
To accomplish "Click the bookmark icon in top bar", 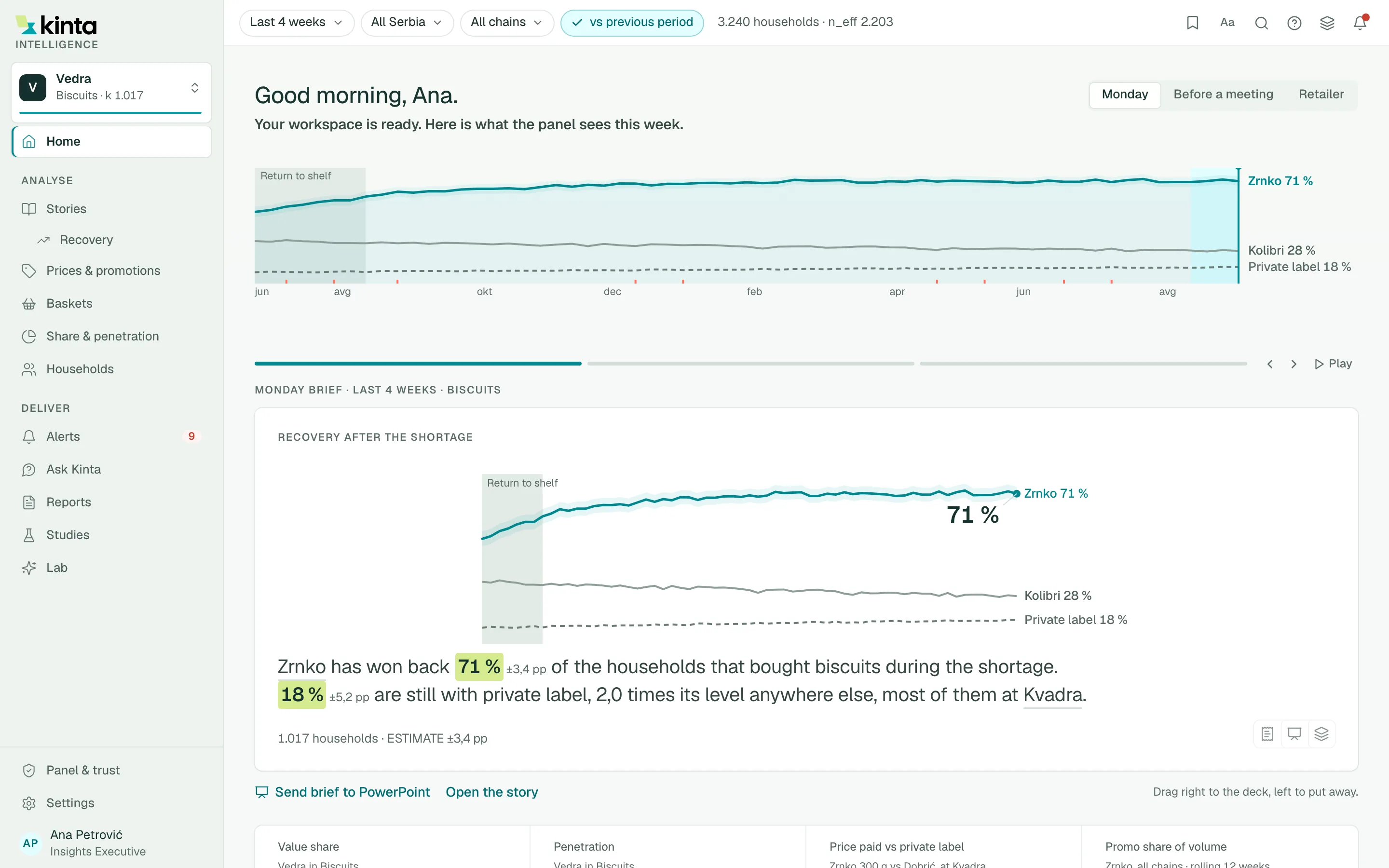I will pyautogui.click(x=1192, y=22).
